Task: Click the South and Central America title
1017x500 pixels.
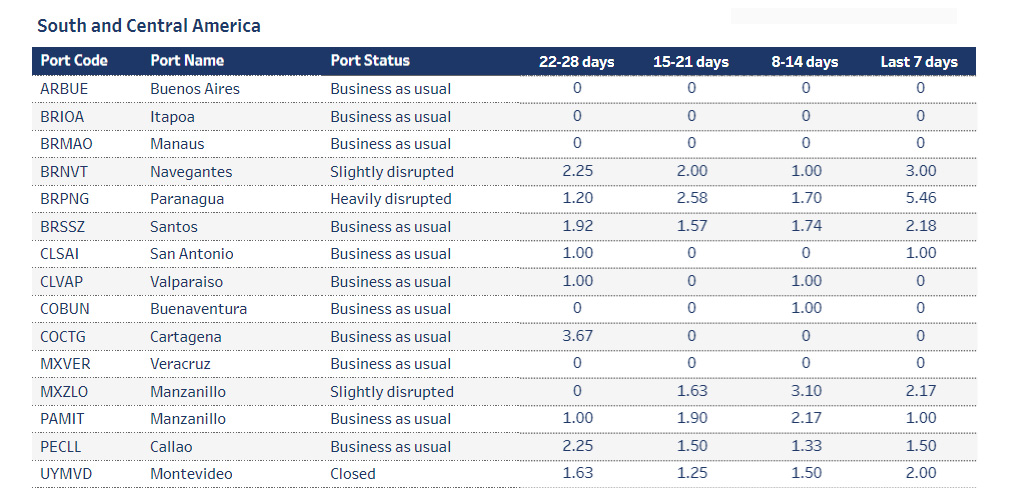Action: (149, 26)
